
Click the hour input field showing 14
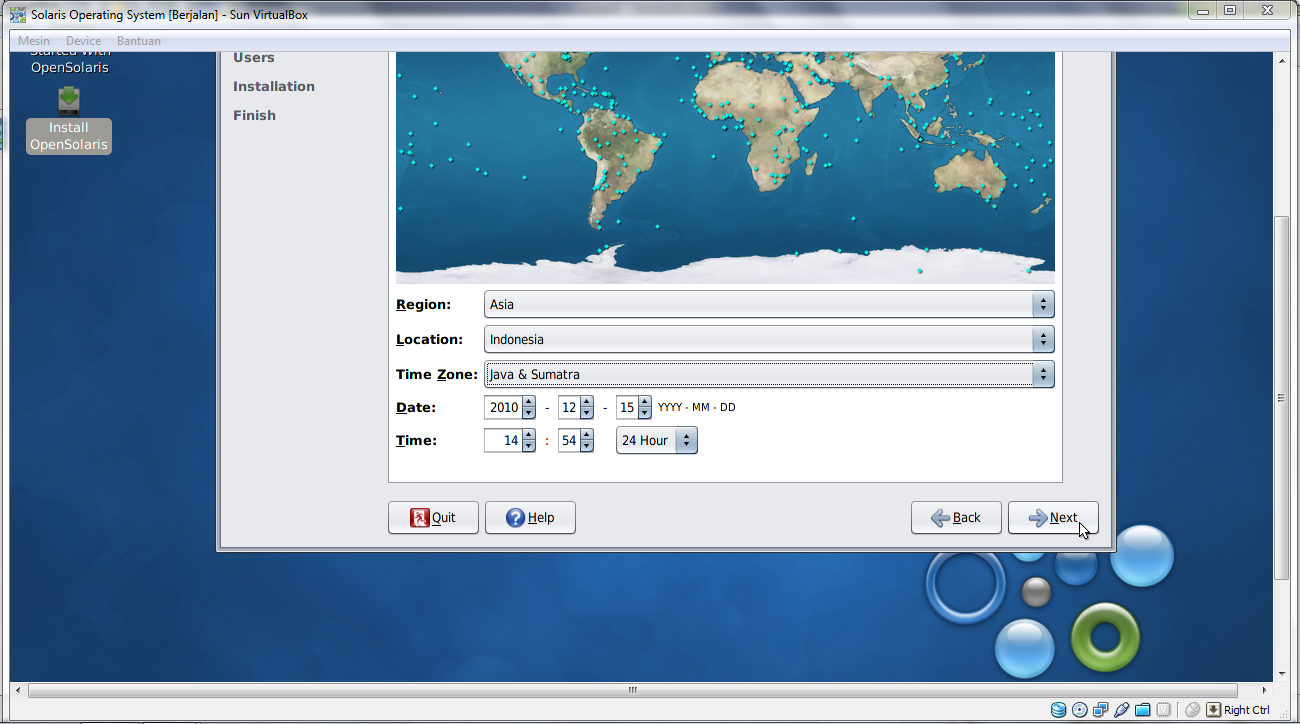click(503, 440)
